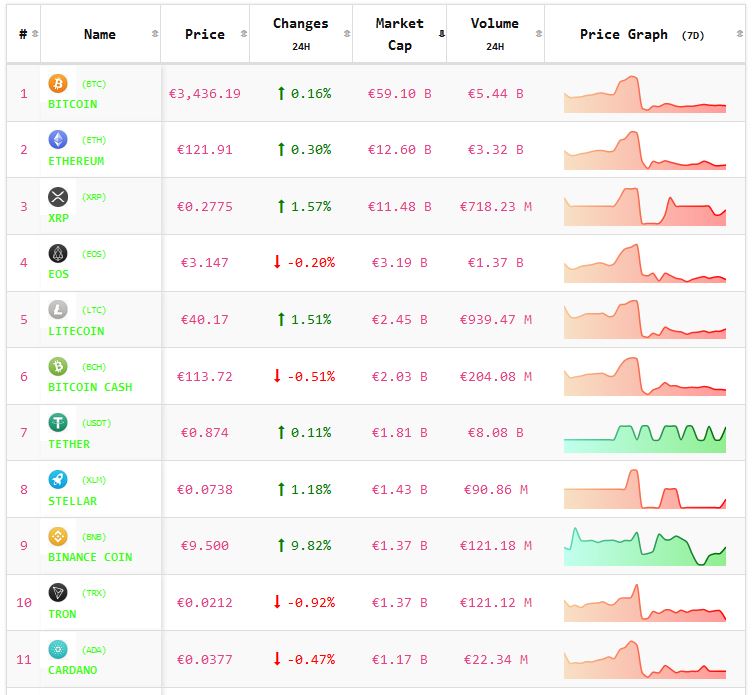This screenshot has width=754, height=695.
Task: Click the Tron coin icon
Action: [x=58, y=593]
